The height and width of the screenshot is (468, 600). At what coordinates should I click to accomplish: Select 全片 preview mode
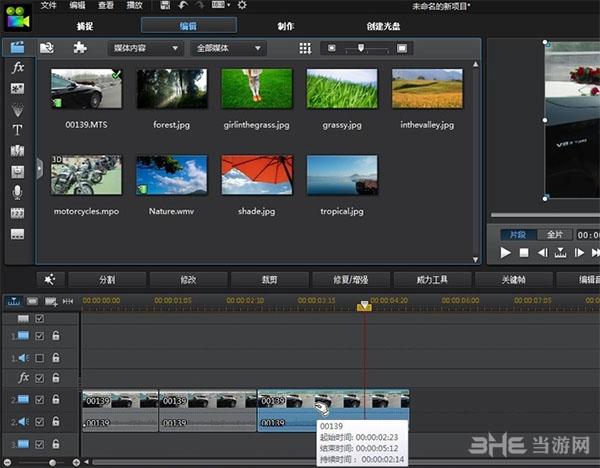click(554, 235)
